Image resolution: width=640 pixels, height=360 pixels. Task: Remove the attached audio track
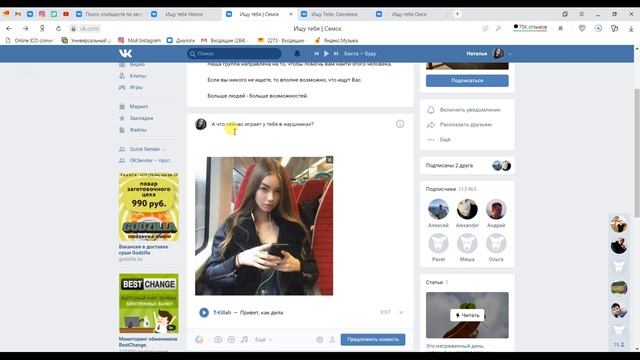[401, 313]
